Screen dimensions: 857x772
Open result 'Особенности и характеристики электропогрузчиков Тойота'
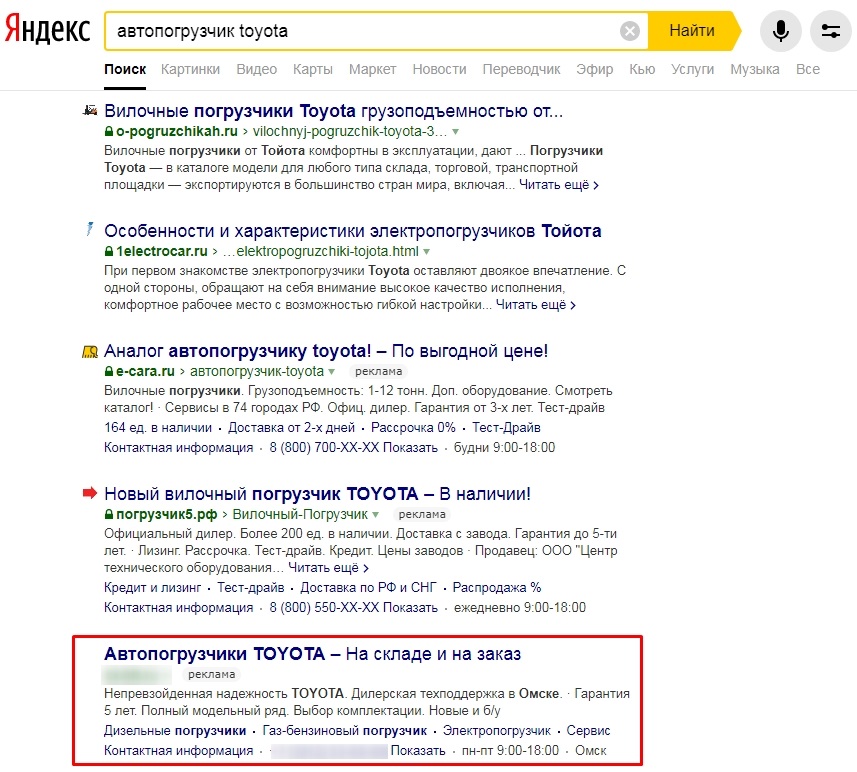353,231
